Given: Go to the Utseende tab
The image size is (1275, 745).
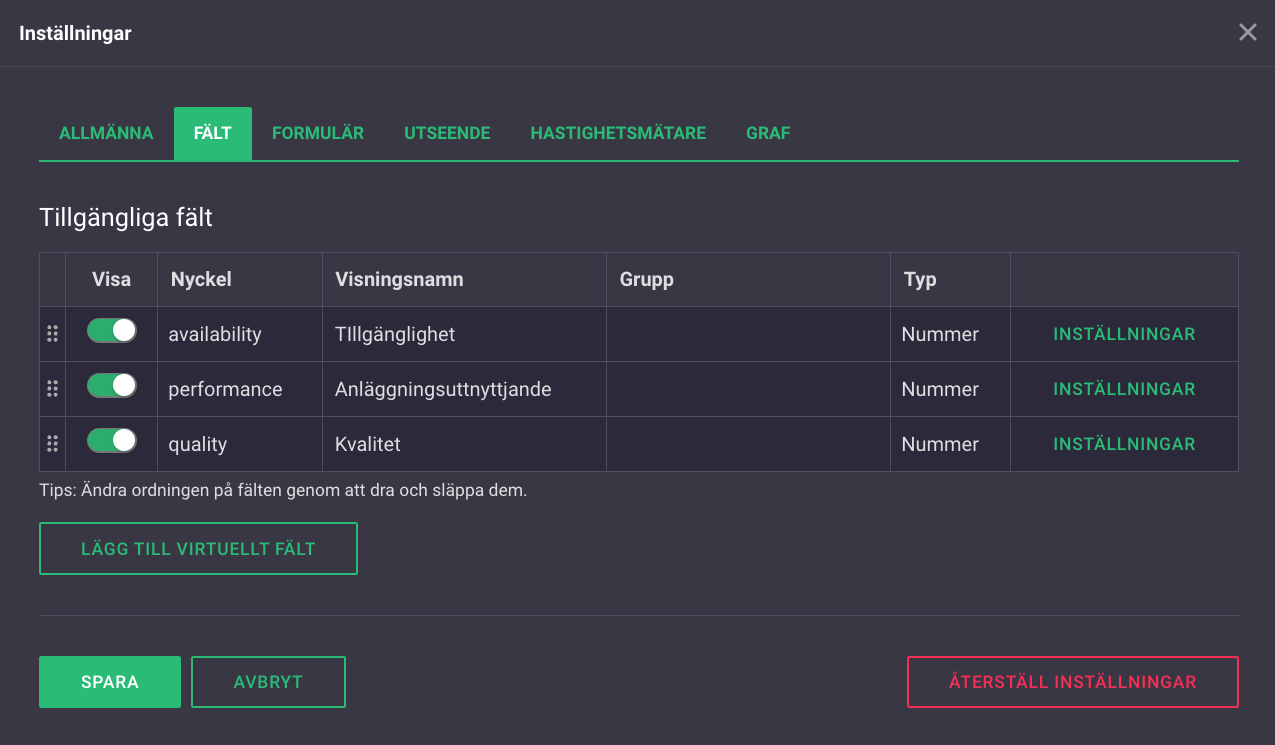Looking at the screenshot, I should pyautogui.click(x=447, y=133).
